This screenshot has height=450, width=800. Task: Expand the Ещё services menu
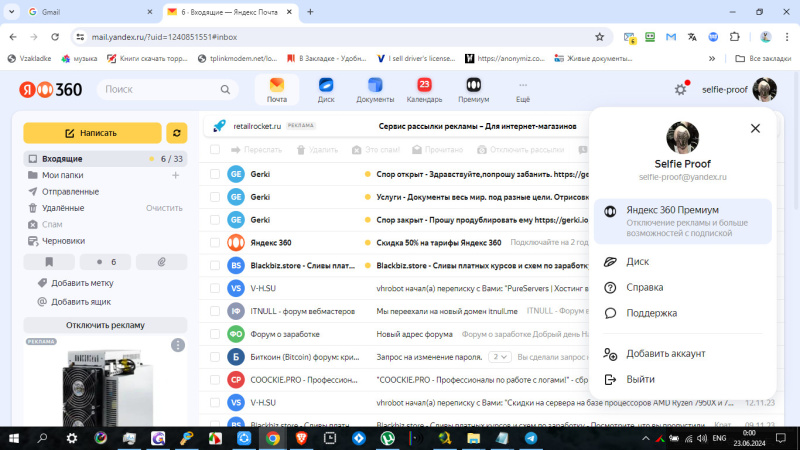[522, 91]
